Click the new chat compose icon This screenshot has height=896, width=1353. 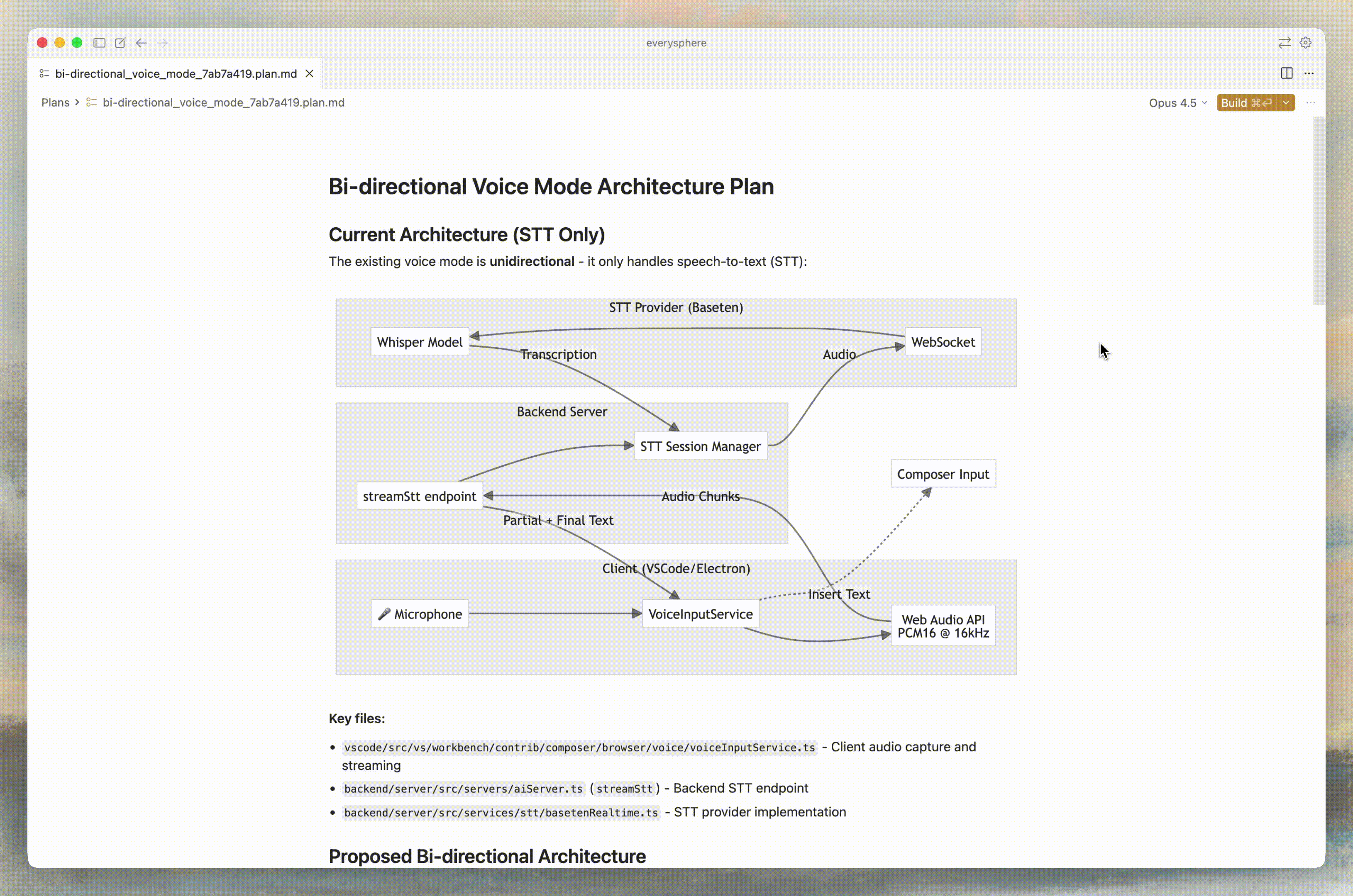pos(120,43)
